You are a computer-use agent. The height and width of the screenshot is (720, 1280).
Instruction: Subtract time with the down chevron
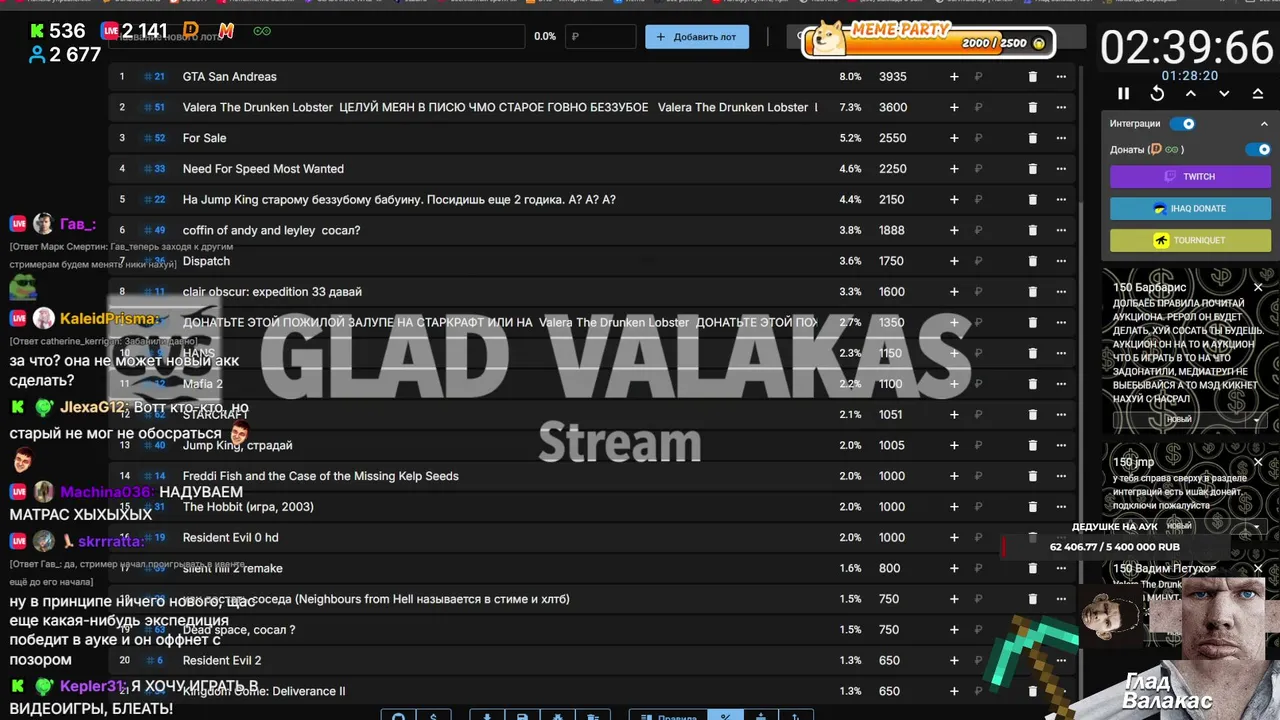pyautogui.click(x=1224, y=93)
